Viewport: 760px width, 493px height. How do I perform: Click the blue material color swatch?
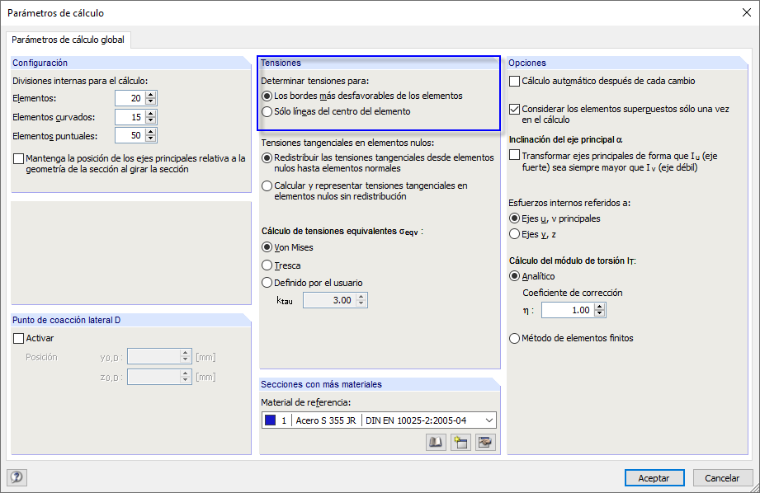(270, 420)
